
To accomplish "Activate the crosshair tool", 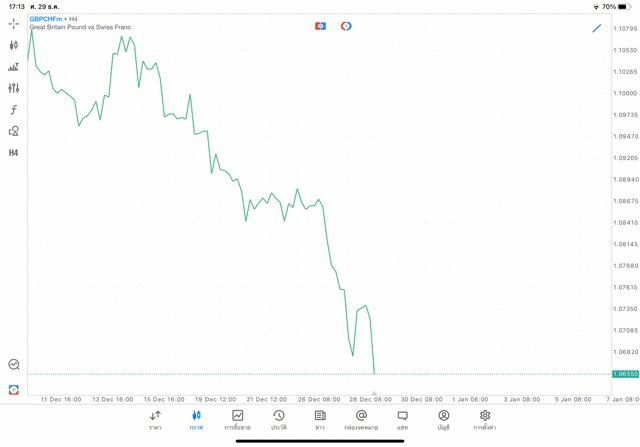I will click(13, 23).
